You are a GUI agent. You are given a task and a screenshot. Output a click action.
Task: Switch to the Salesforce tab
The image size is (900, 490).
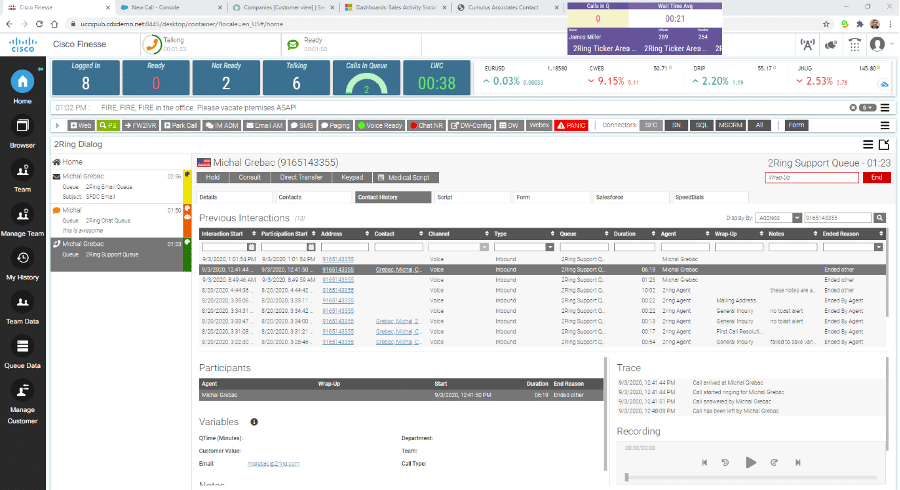[609, 197]
